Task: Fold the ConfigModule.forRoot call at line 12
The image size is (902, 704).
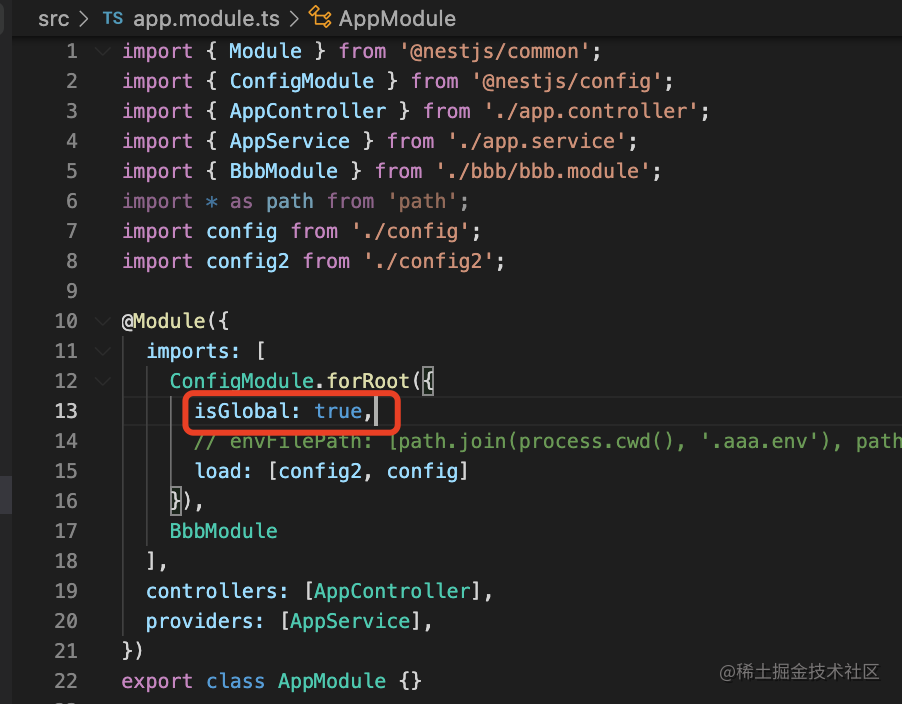Action: (103, 382)
